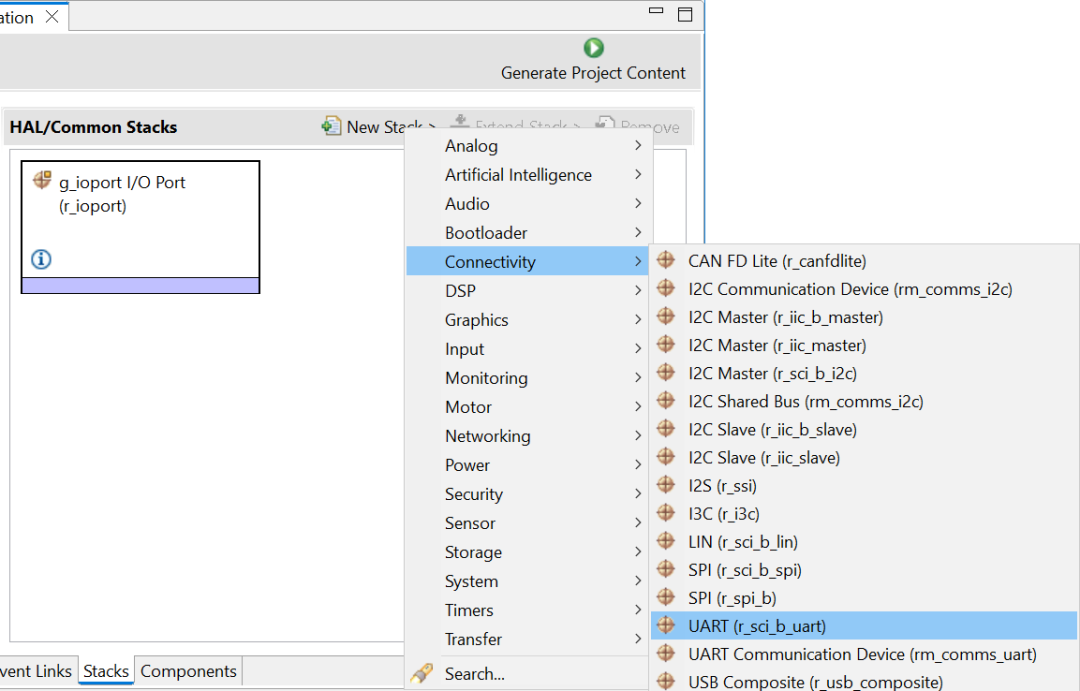1080x691 pixels.
Task: Click the I3C (r_i3c) module icon
Action: pos(667,513)
